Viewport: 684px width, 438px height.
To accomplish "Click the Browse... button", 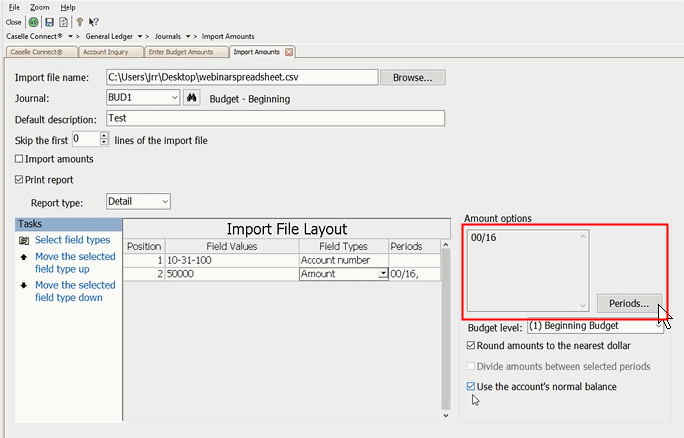I will tap(413, 77).
